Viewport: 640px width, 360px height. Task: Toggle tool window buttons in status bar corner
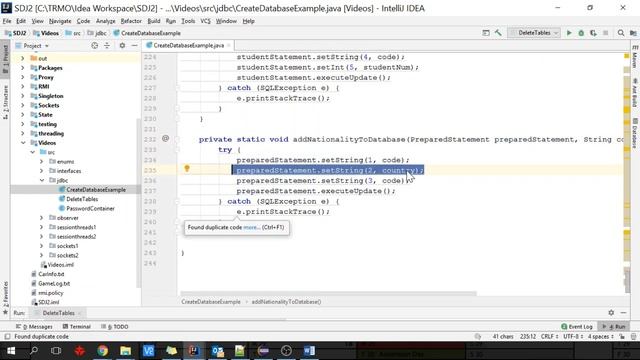coord(7,337)
